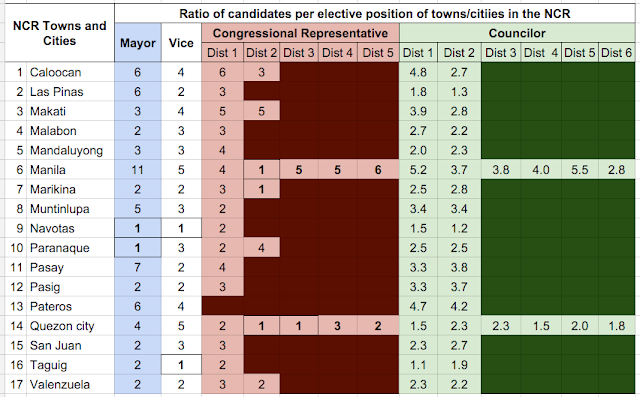The height and width of the screenshot is (397, 640).
Task: Click the Councilor header cell
Action: coord(517,33)
